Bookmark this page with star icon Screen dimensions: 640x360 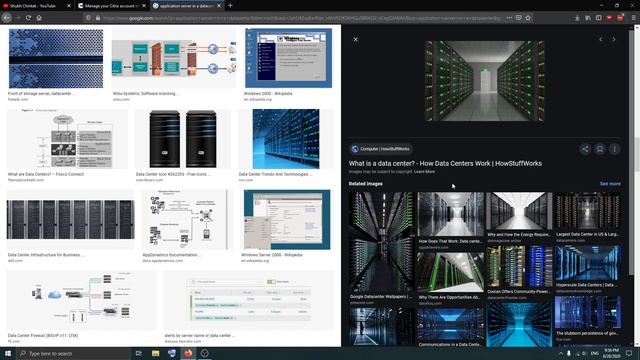point(528,18)
